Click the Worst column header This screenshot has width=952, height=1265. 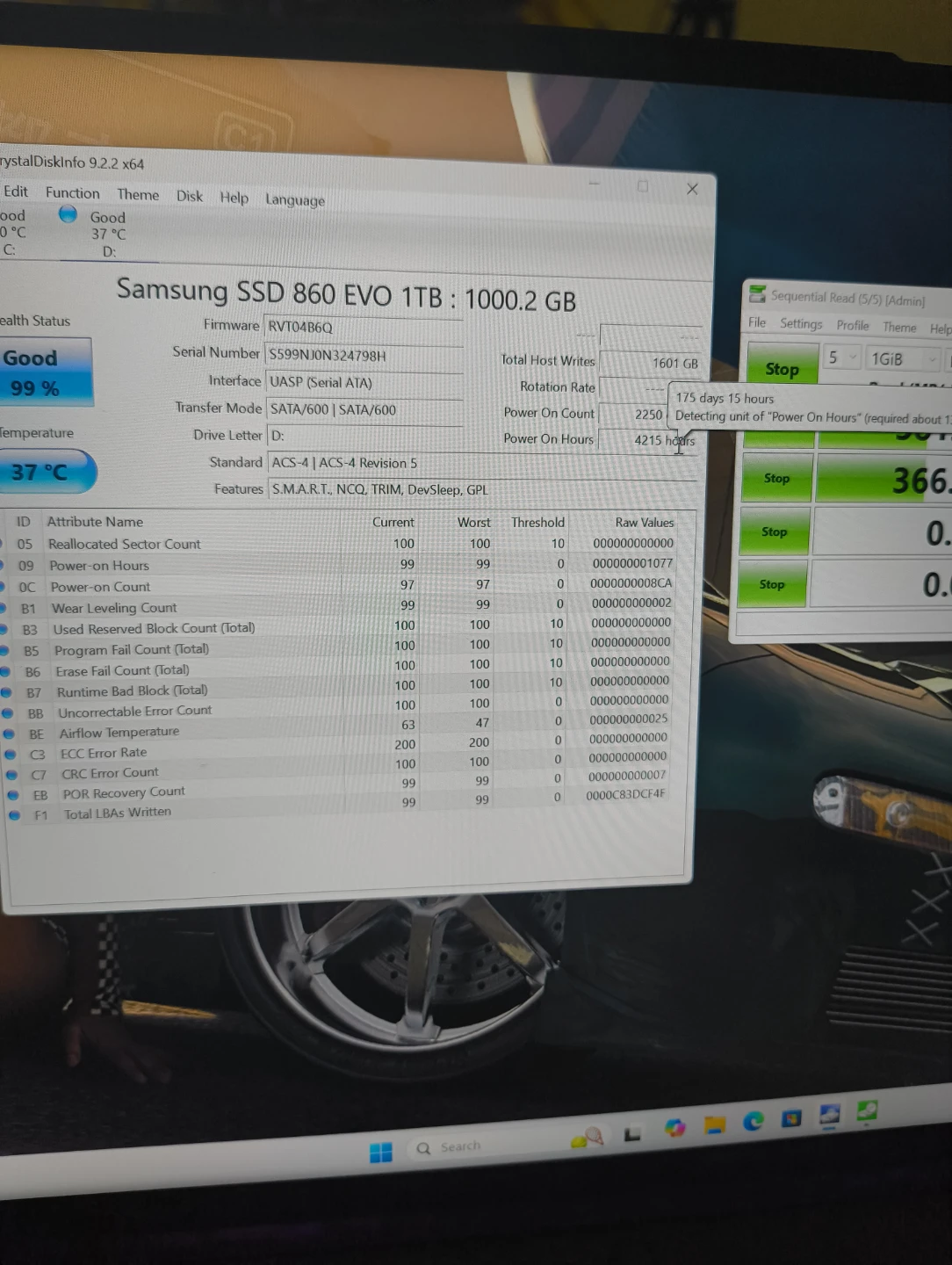474,522
